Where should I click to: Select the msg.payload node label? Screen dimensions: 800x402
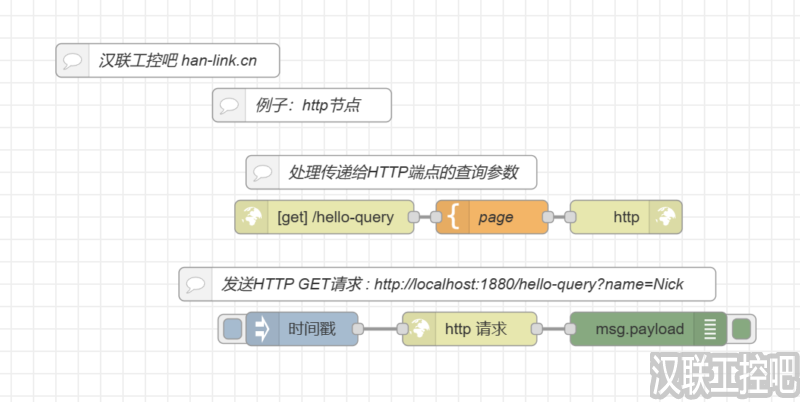(x=639, y=329)
